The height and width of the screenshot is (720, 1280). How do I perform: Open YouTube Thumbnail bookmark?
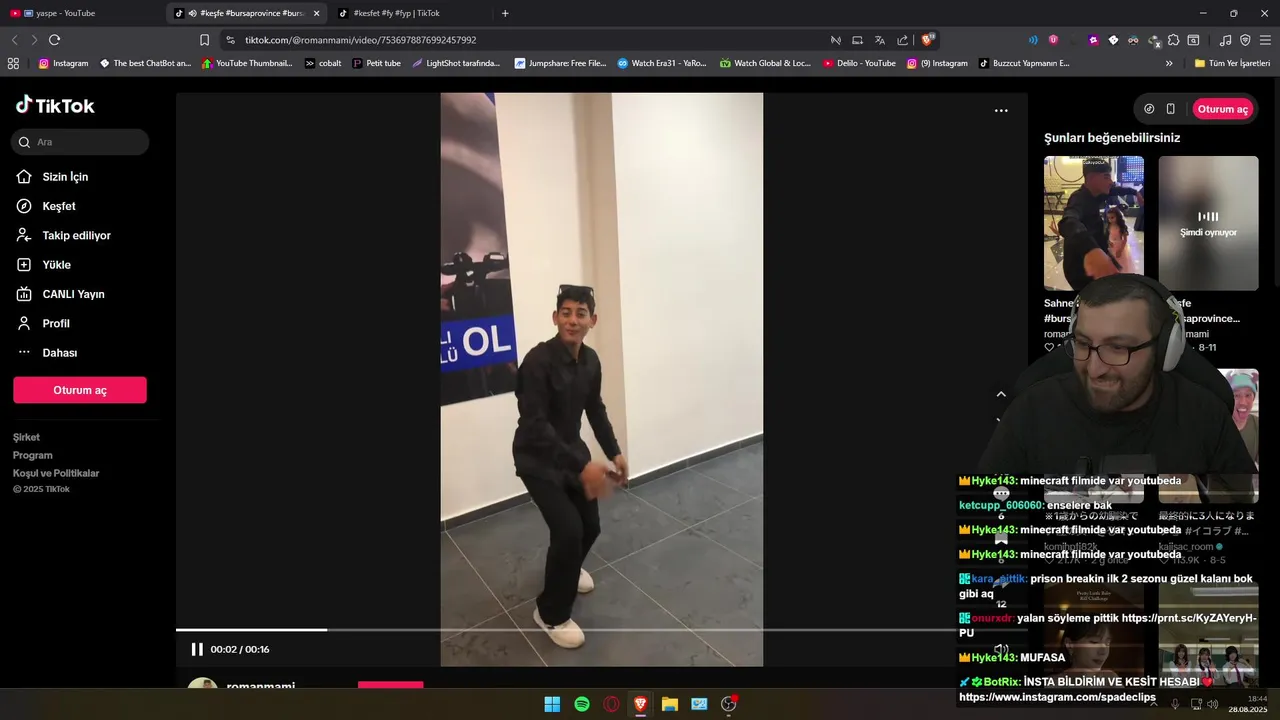247,63
